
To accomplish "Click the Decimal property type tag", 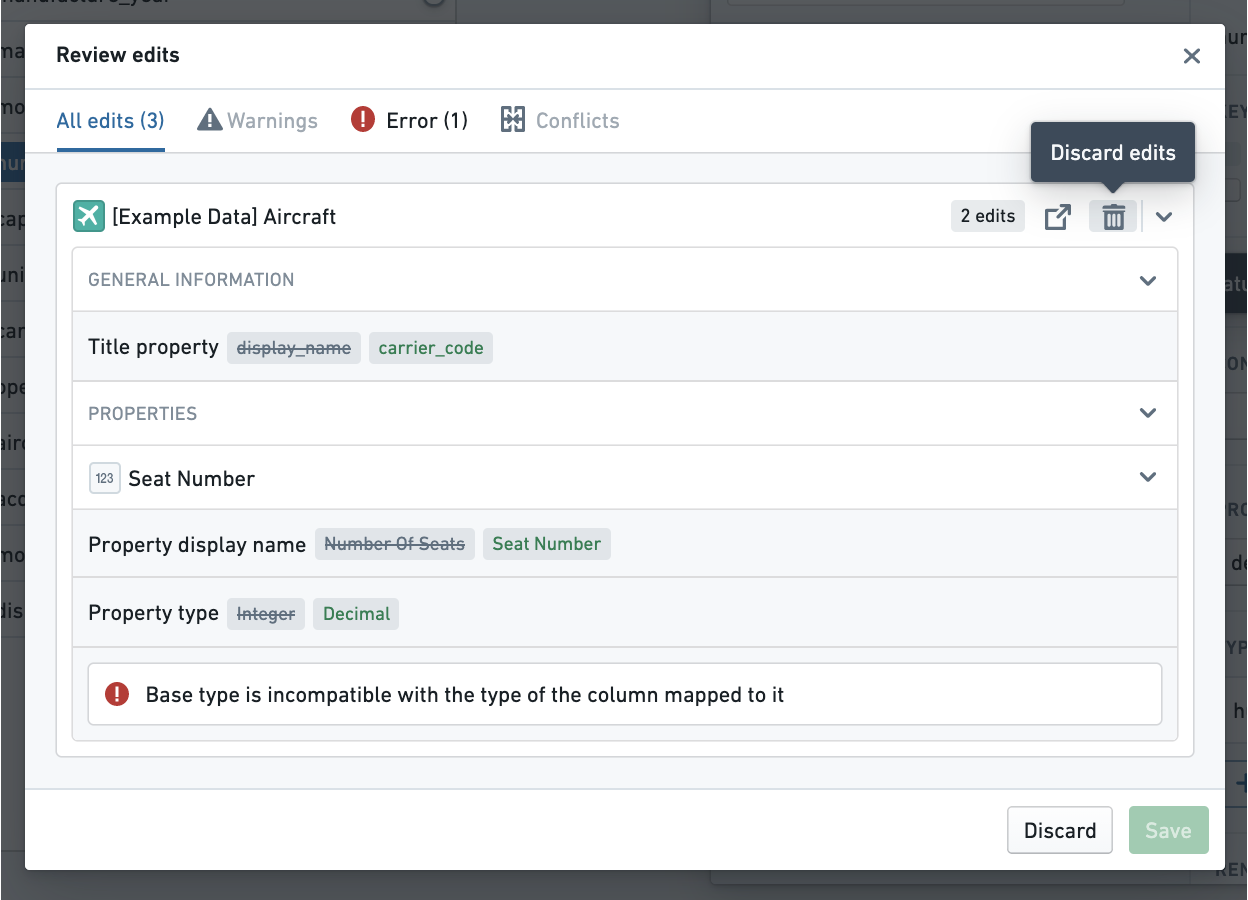I will click(356, 614).
